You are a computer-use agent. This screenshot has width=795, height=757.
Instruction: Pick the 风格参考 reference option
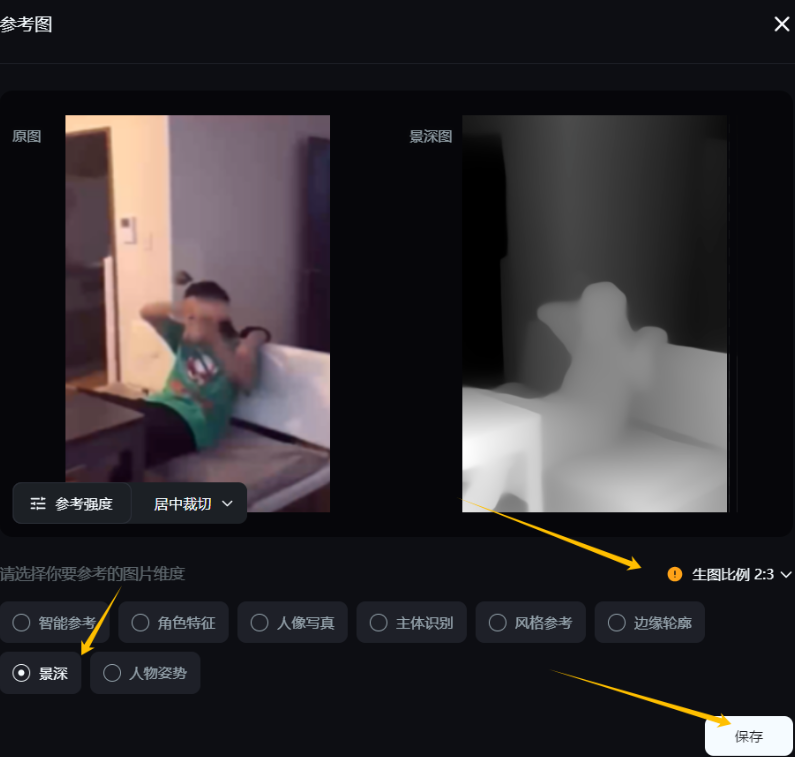click(x=531, y=623)
